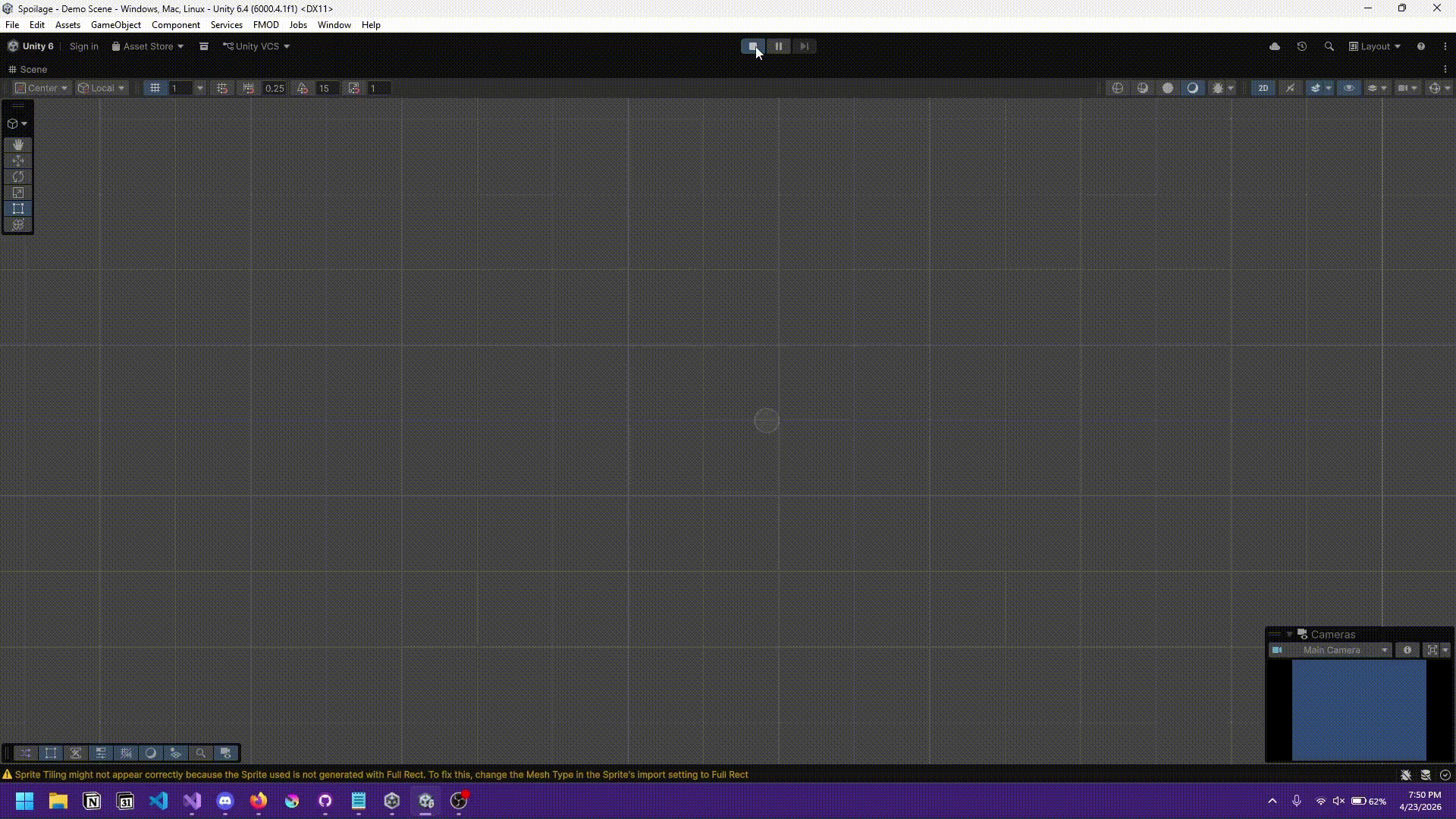Screen dimensions: 1456x819
Task: Select the Move tool
Action: [18, 161]
